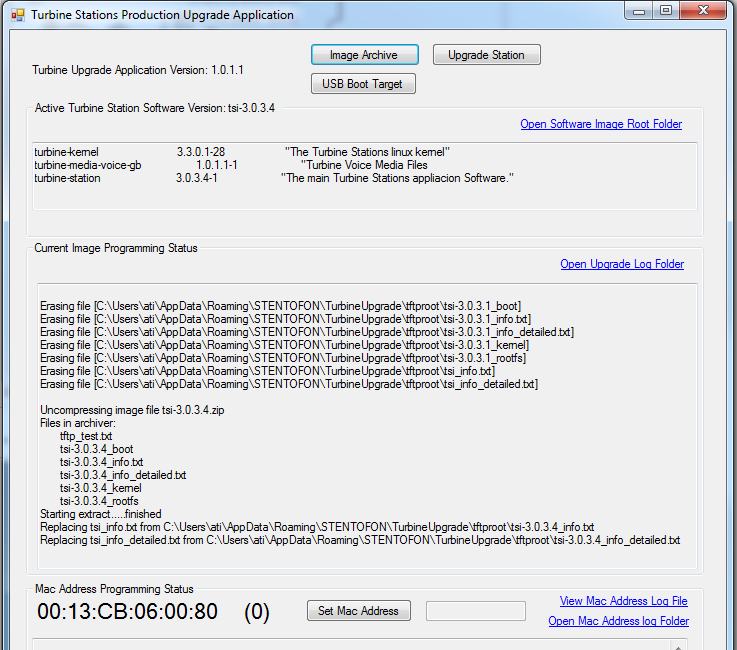
Task: Click archive entry tsi-3.0.3.4_boot
Action: point(96,449)
